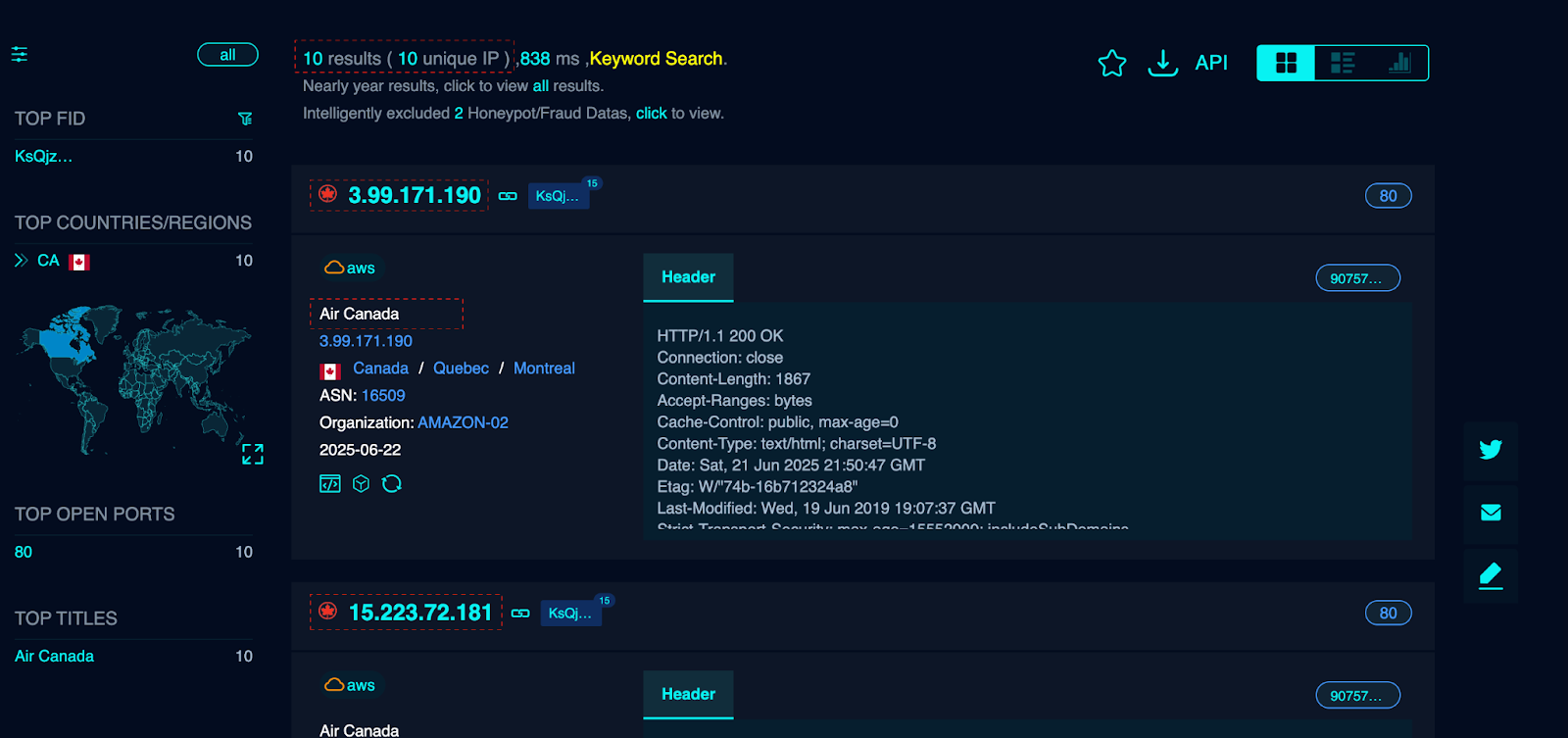Switch to the list view layout

[x=1343, y=63]
